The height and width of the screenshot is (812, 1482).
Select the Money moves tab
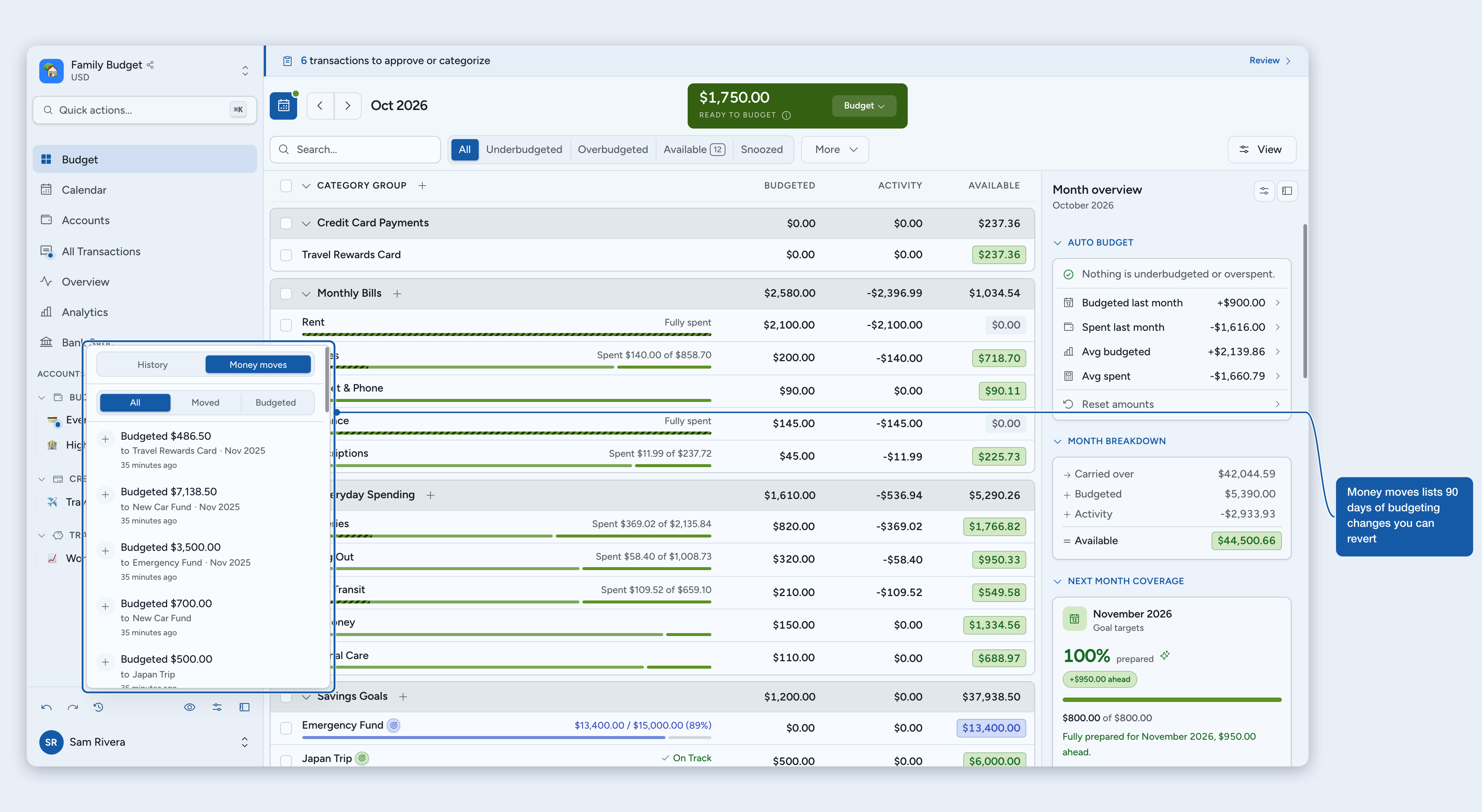coord(258,365)
